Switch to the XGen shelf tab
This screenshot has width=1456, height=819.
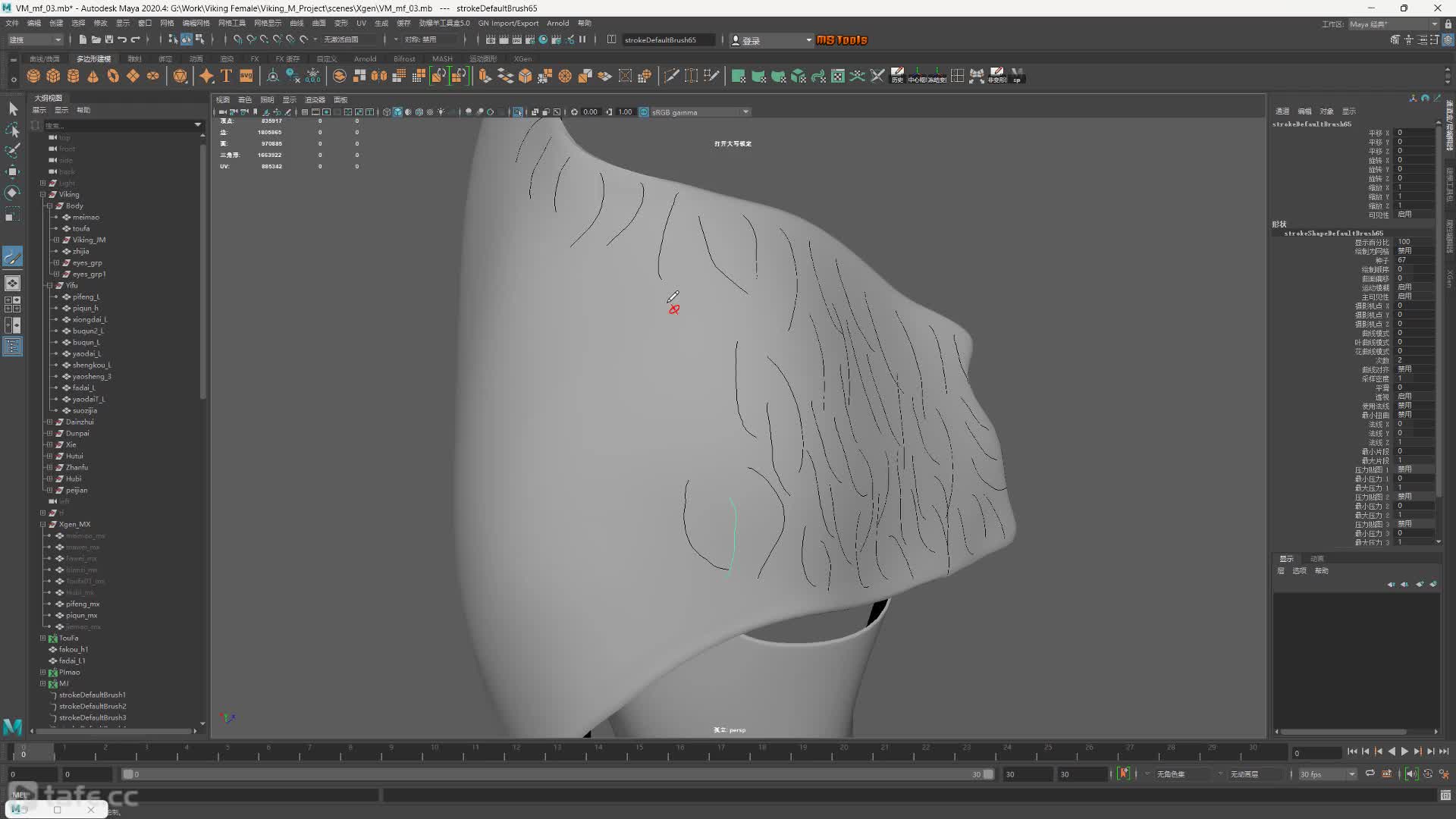click(522, 58)
